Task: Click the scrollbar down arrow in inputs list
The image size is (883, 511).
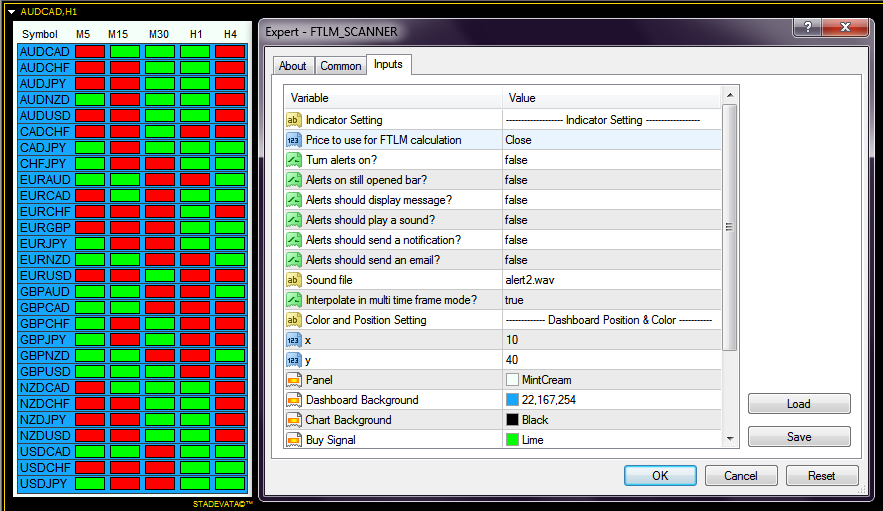Action: tap(730, 438)
